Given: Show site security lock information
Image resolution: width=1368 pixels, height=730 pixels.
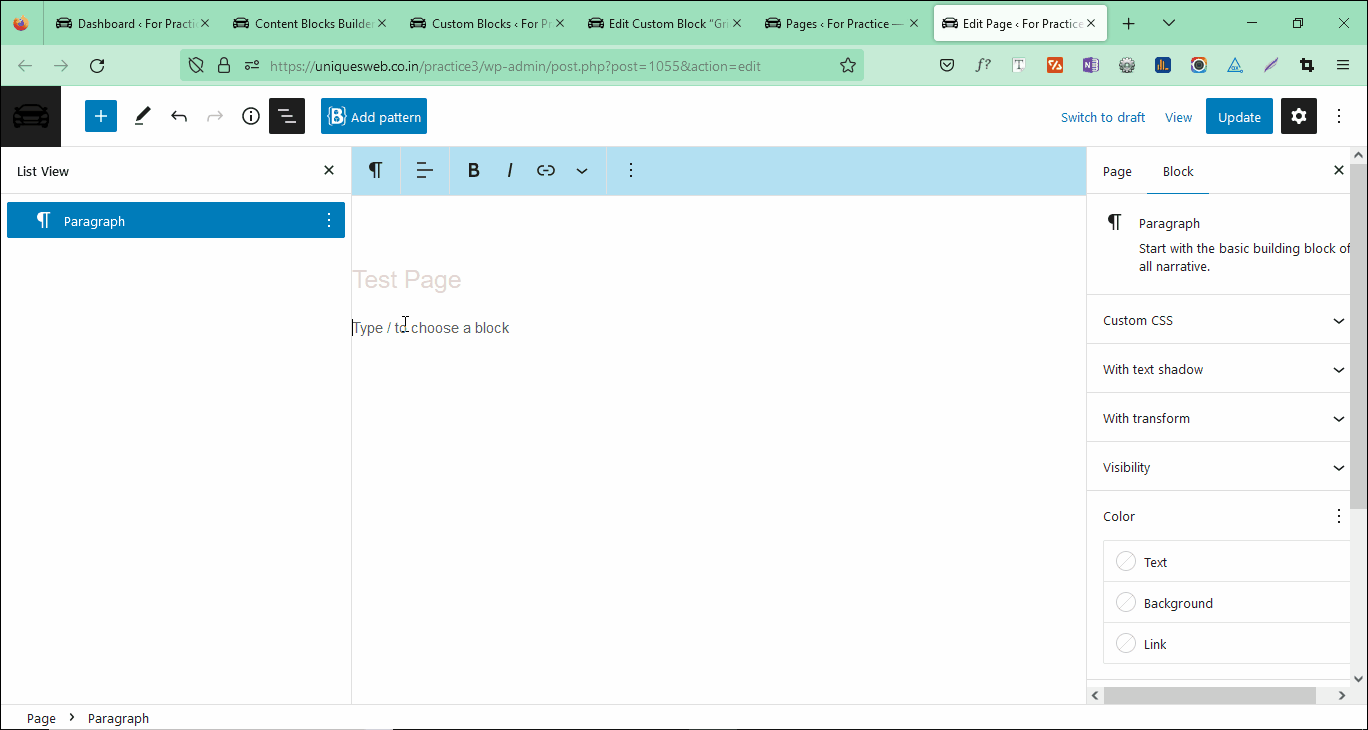Looking at the screenshot, I should click(224, 66).
